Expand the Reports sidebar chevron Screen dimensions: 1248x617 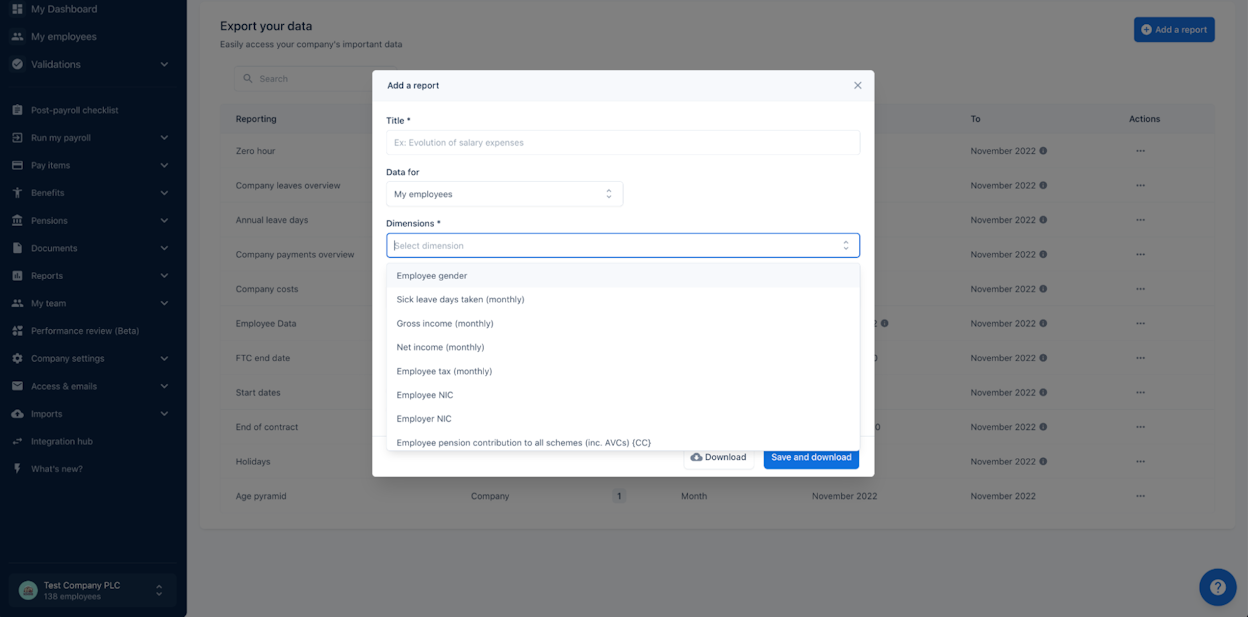pyautogui.click(x=164, y=276)
